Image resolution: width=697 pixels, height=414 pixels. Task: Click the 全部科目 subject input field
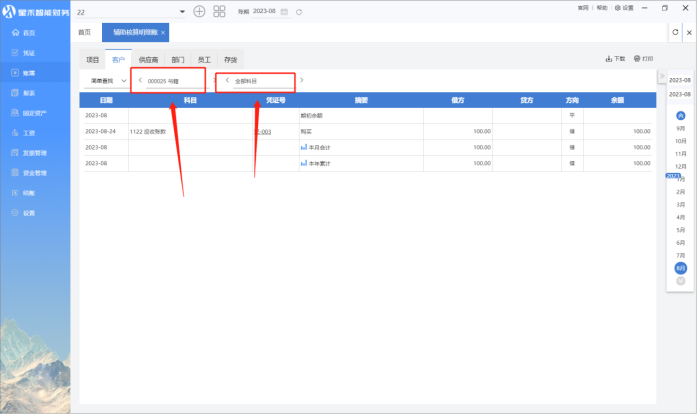260,81
